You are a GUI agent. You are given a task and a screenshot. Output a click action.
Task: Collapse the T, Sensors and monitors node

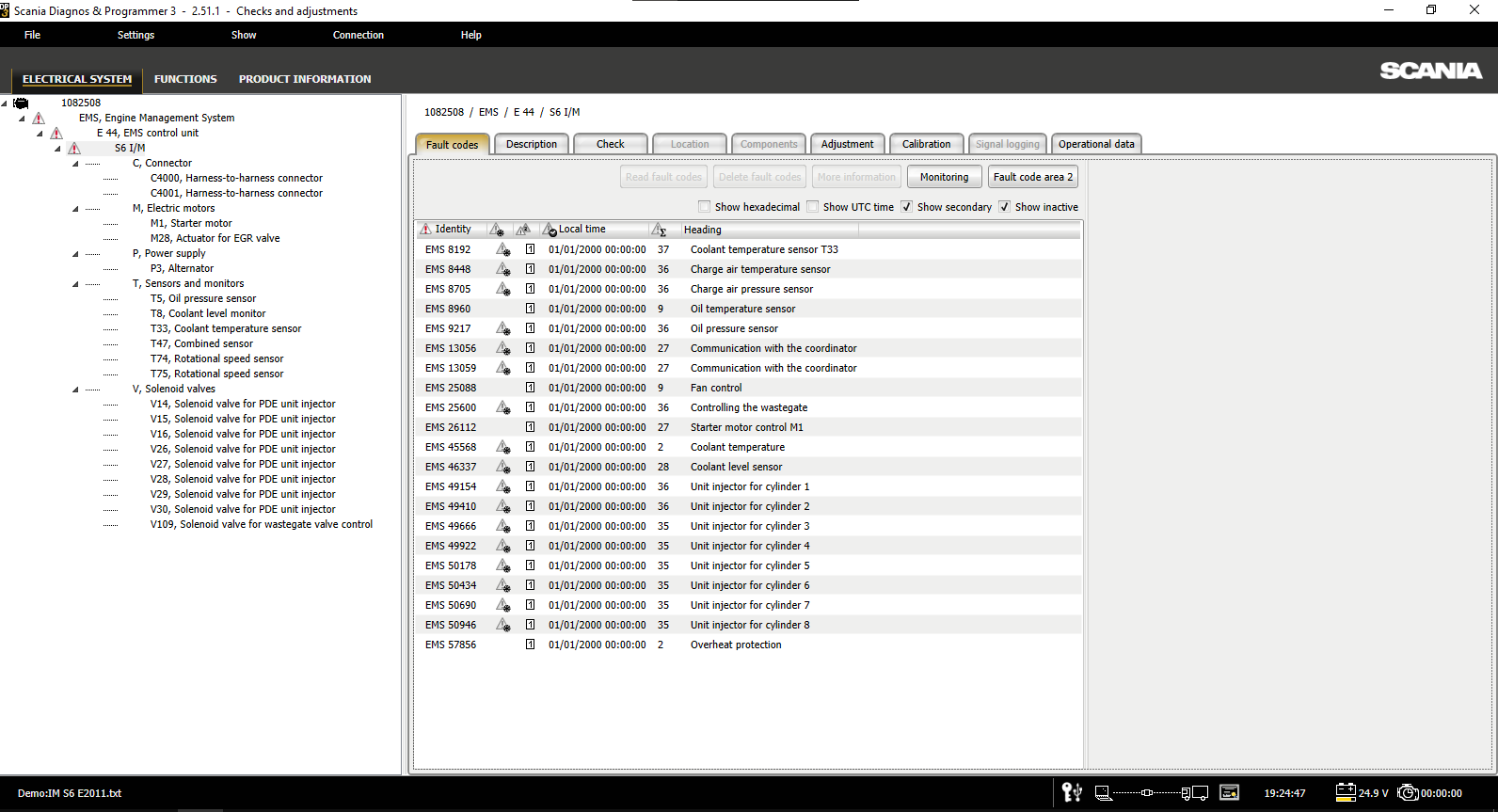(x=75, y=283)
